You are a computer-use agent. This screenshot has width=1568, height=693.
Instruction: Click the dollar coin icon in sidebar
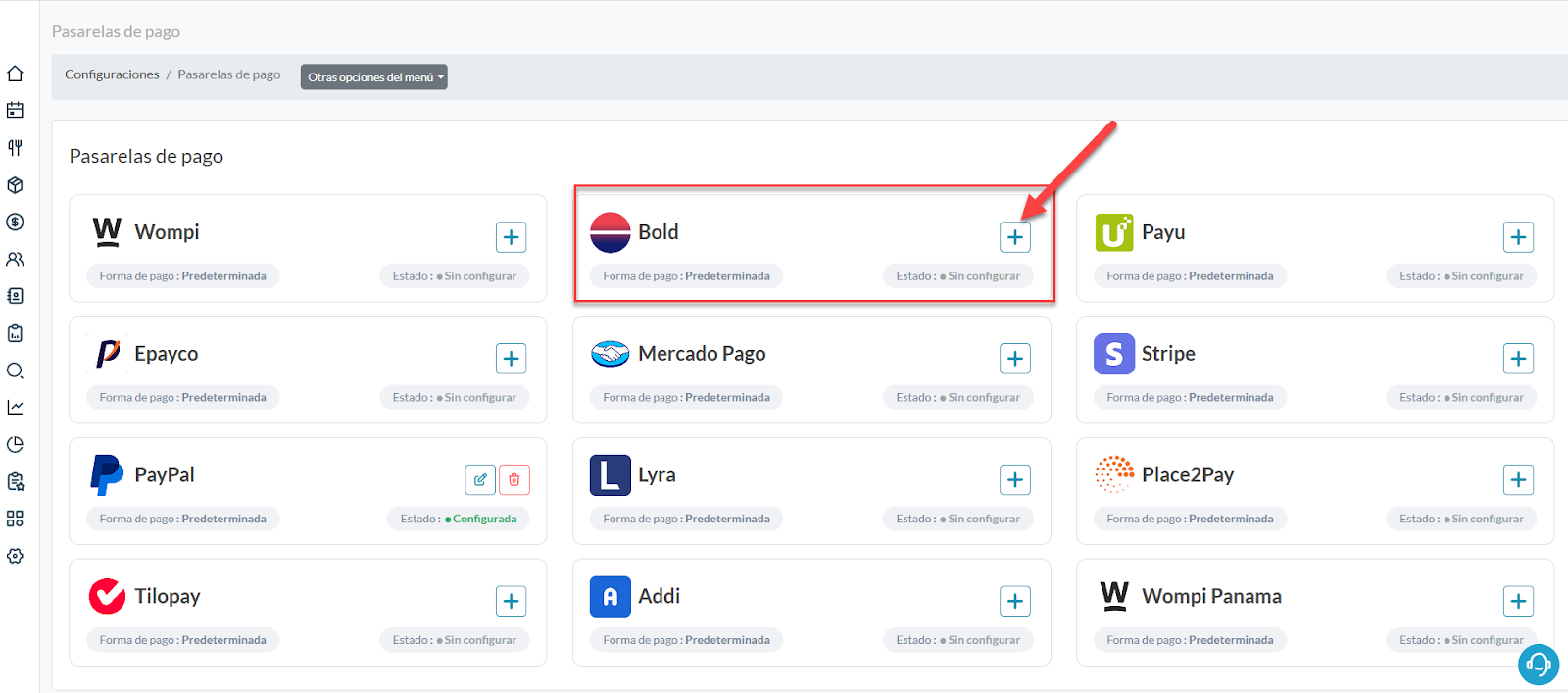pos(15,222)
